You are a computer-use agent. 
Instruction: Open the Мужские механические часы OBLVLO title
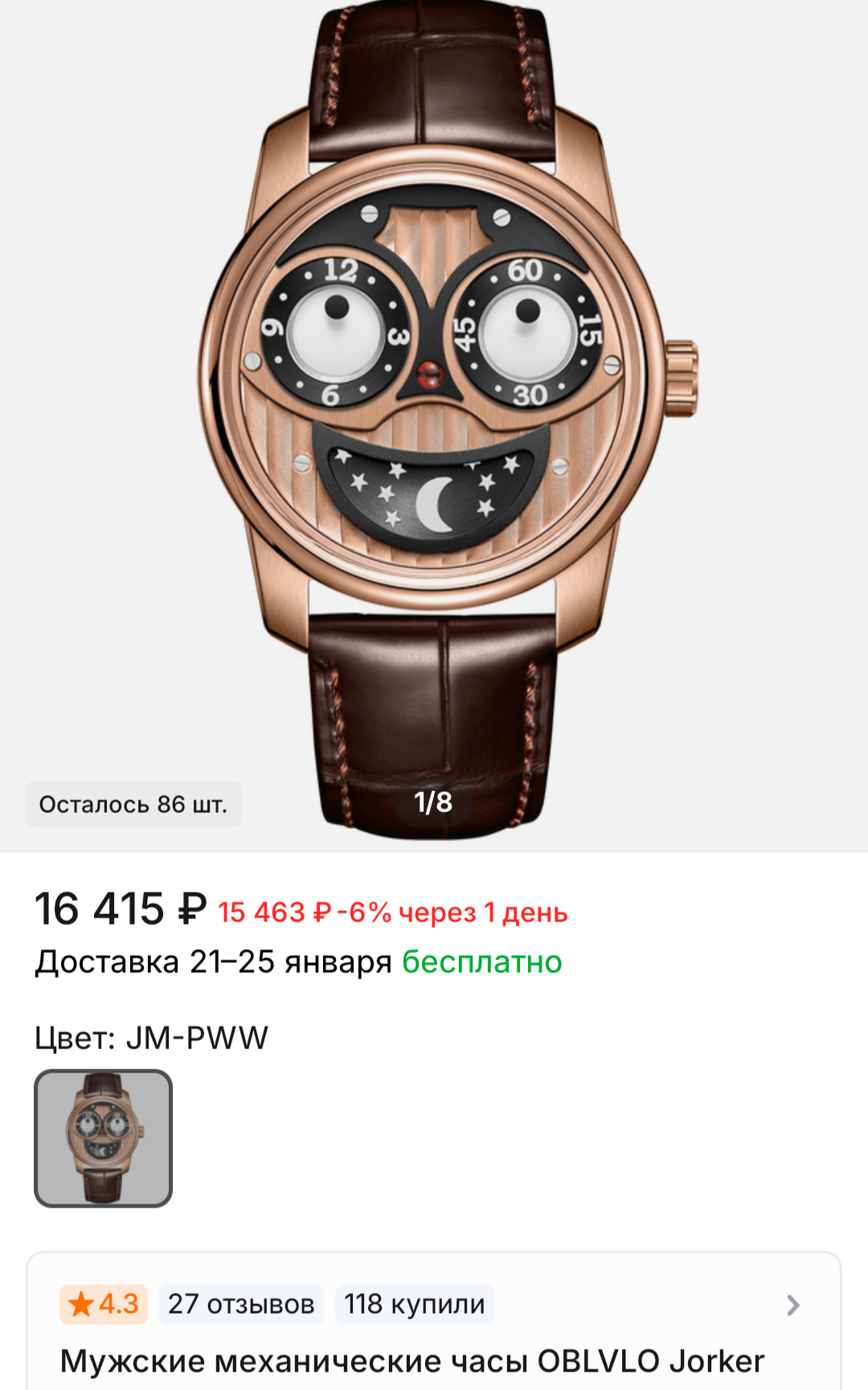click(x=412, y=1361)
